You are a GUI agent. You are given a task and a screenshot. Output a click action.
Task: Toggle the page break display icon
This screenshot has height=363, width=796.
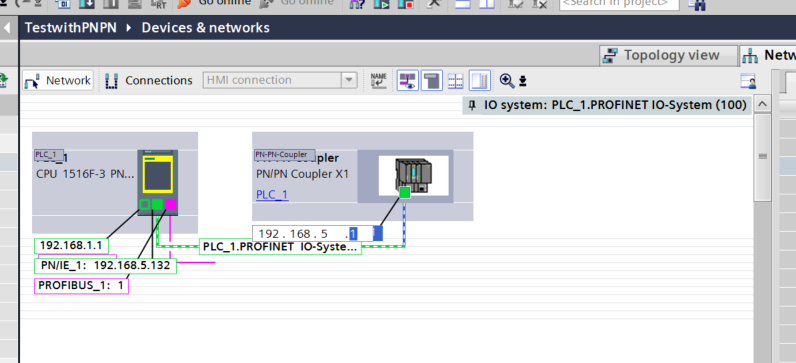point(455,81)
